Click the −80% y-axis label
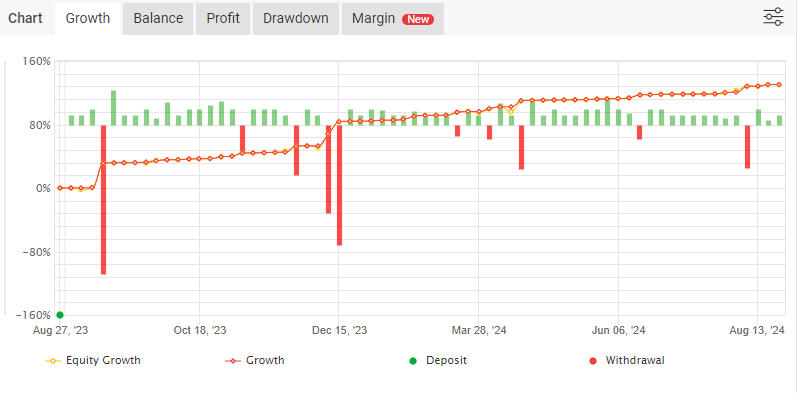Viewport: 797px width, 393px height. tap(37, 252)
